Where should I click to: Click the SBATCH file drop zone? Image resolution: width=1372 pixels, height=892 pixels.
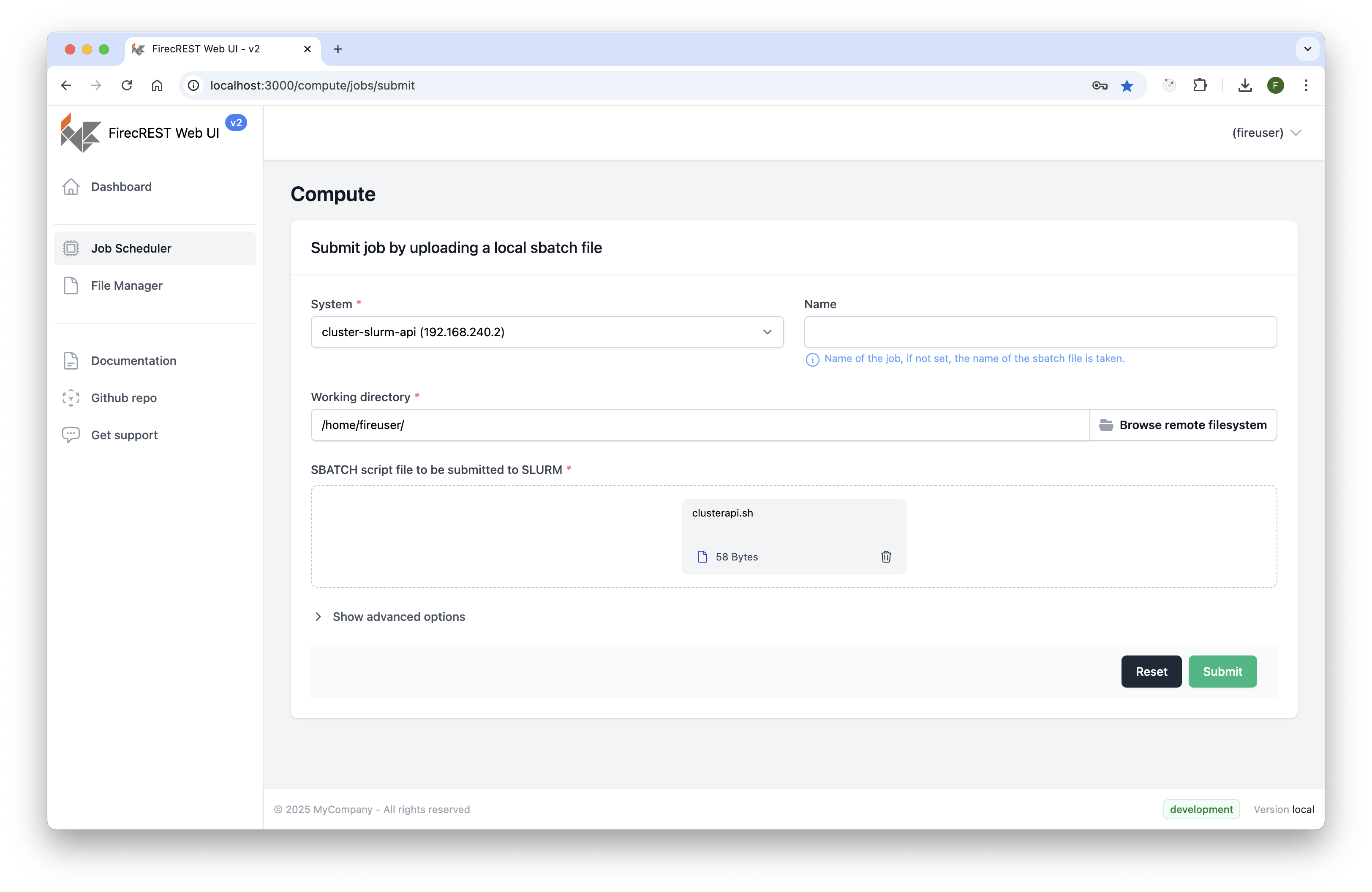[794, 536]
